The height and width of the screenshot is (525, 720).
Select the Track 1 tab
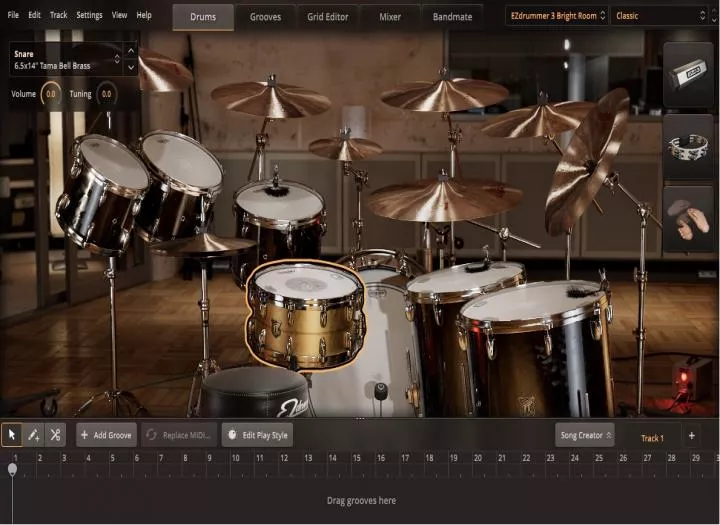(652, 438)
